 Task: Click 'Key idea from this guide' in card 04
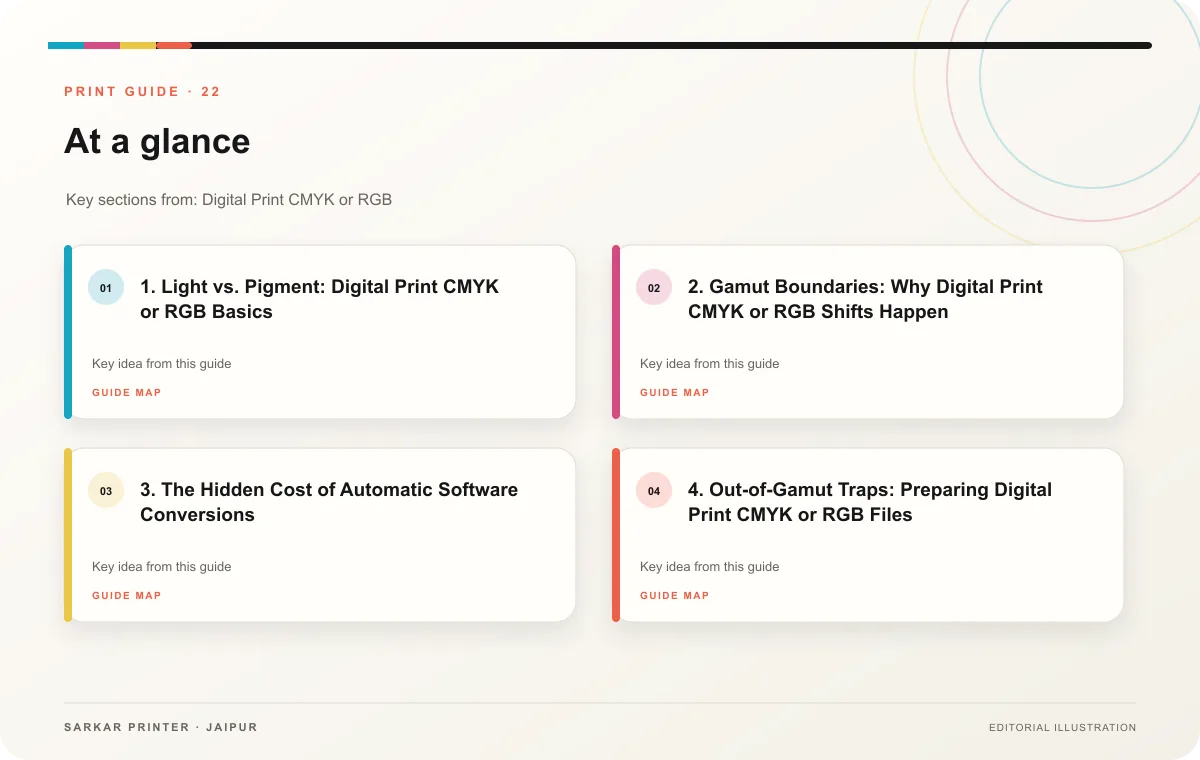[x=709, y=567]
